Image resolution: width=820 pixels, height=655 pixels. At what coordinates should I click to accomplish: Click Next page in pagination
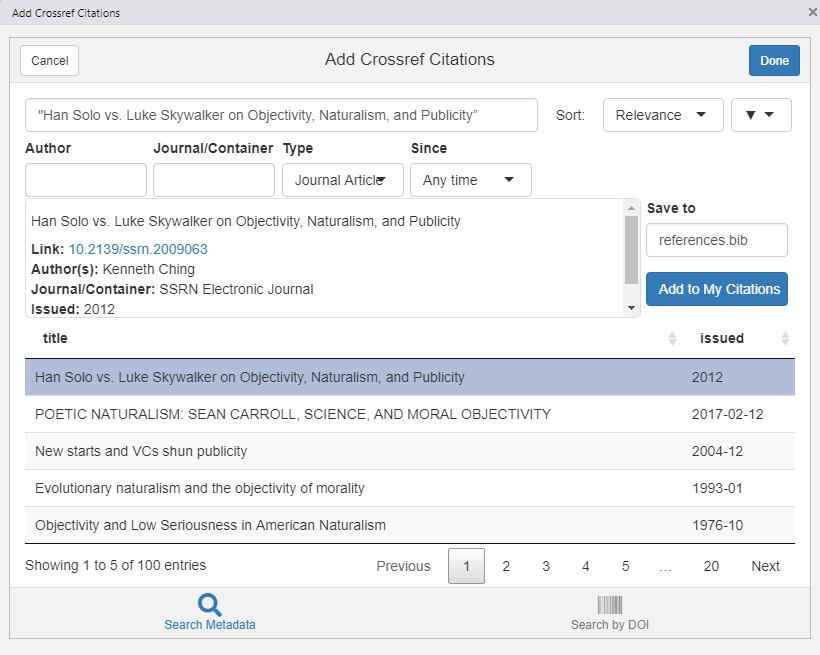[x=765, y=566]
